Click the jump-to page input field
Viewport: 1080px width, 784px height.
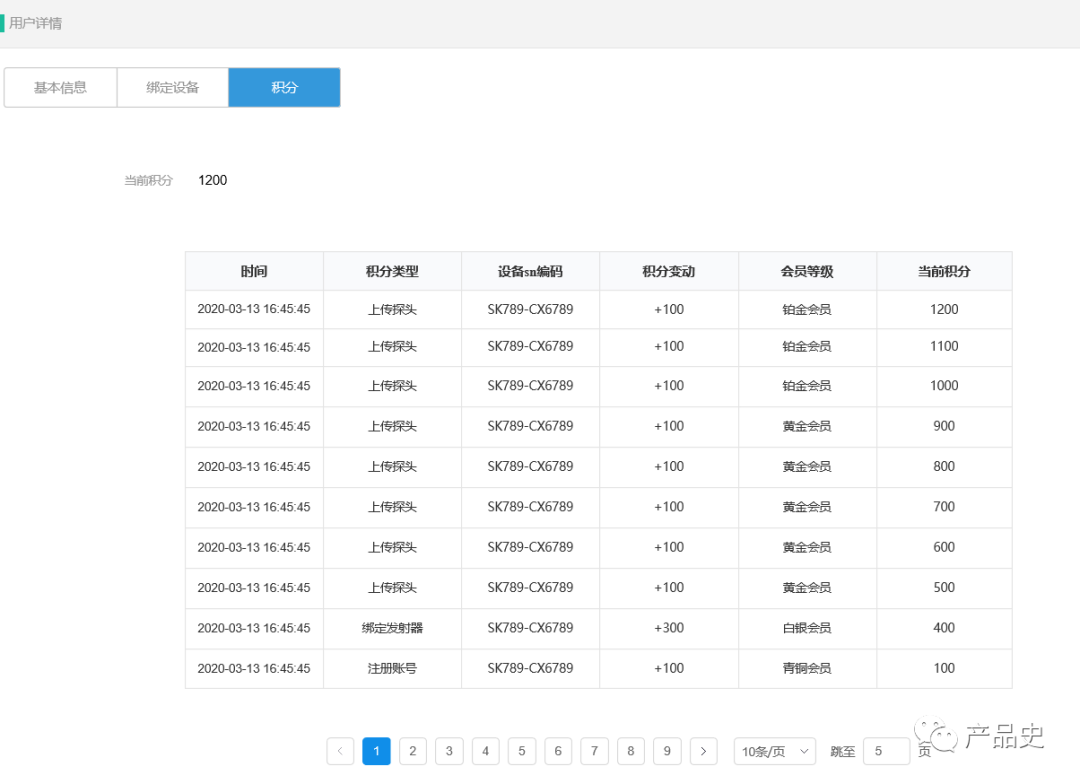coord(885,751)
